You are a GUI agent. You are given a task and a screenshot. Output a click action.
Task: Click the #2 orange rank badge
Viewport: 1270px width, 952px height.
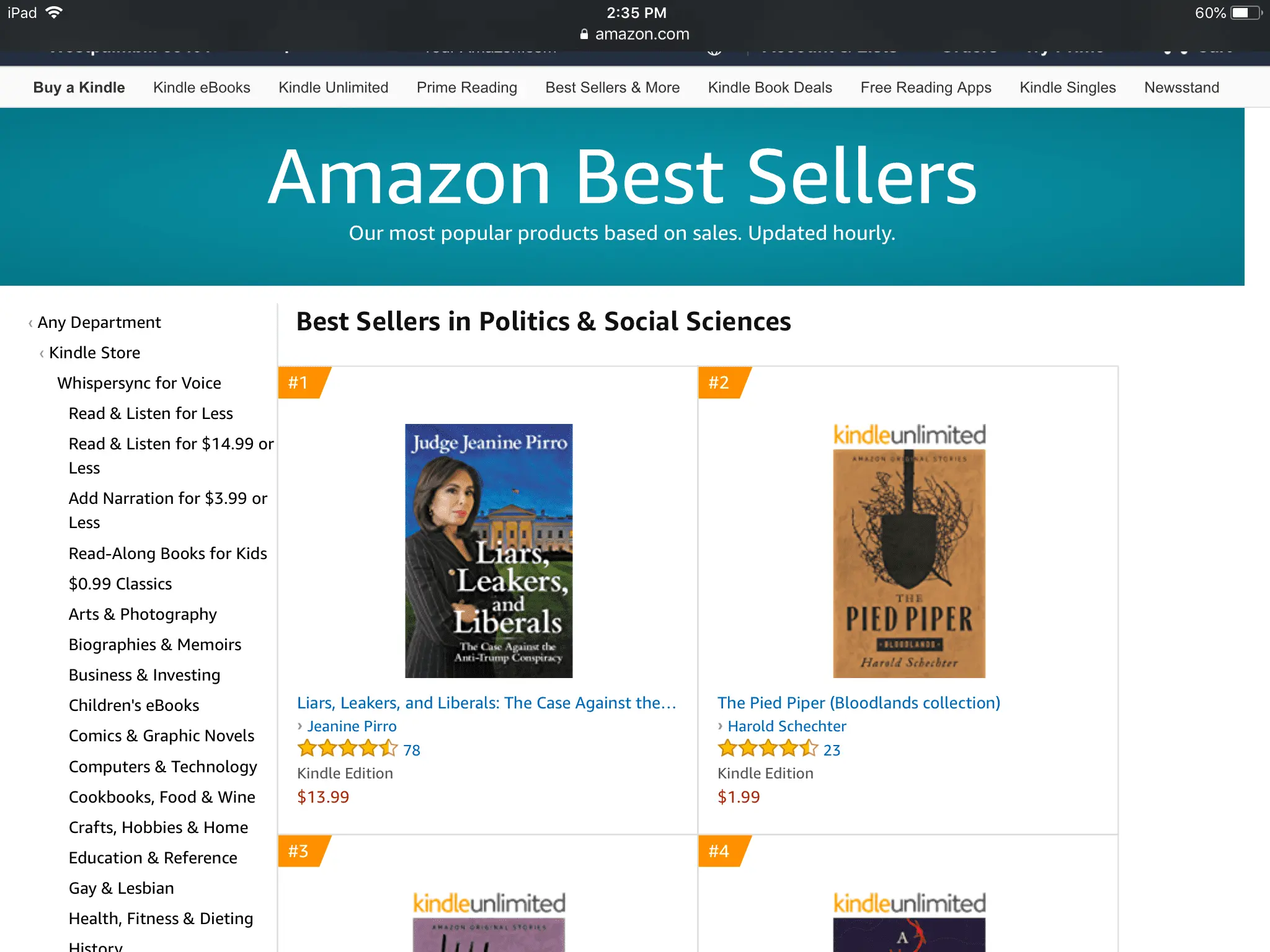point(720,382)
